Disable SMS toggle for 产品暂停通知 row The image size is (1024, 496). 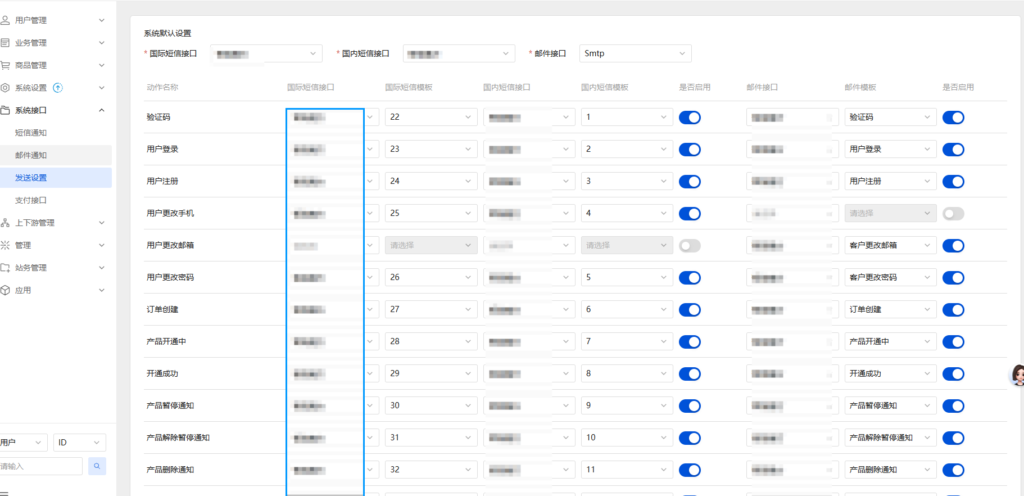tap(690, 406)
